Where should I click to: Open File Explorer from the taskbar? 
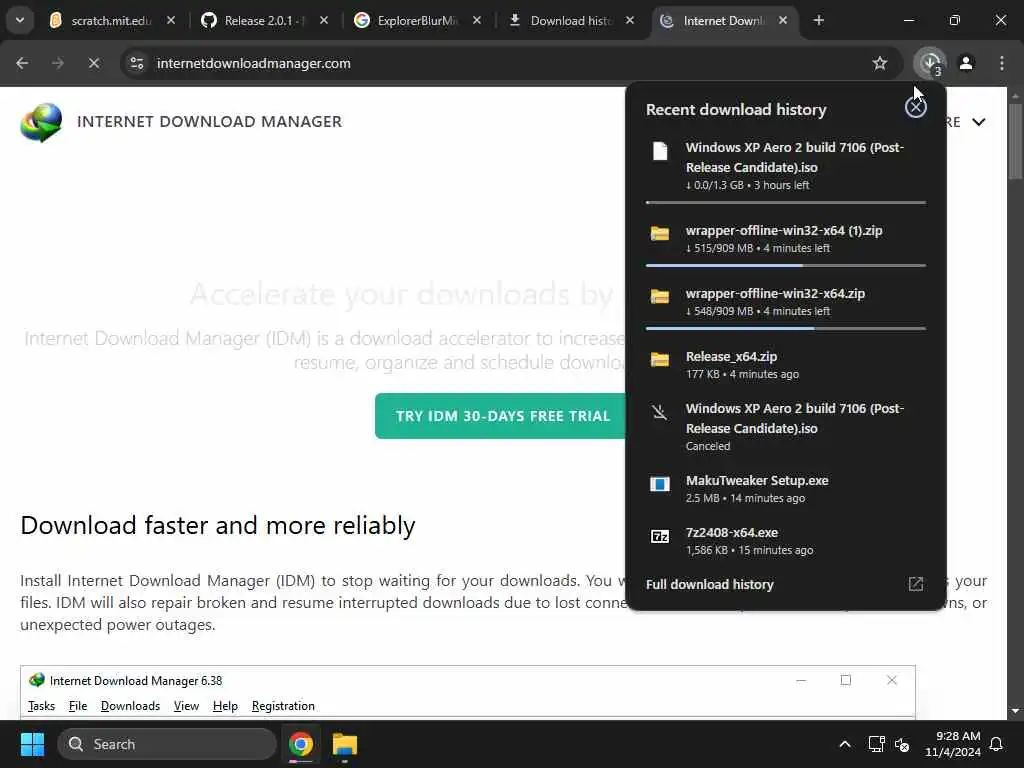345,744
